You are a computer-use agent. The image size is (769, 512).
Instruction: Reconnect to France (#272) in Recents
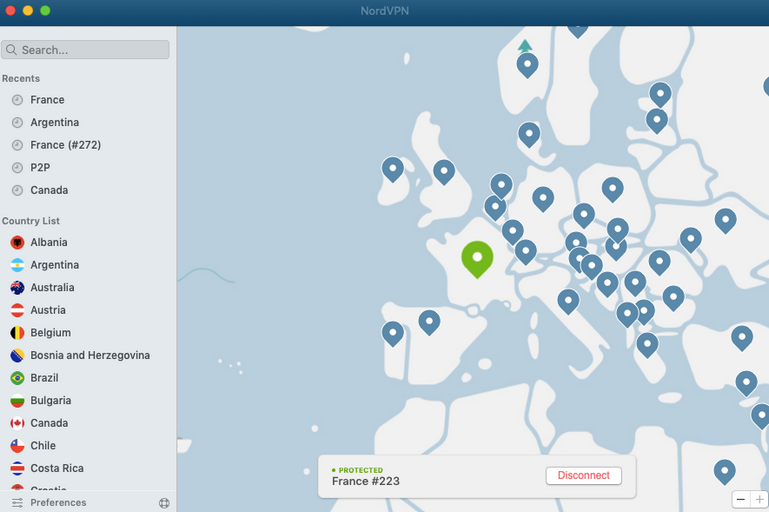click(x=65, y=145)
